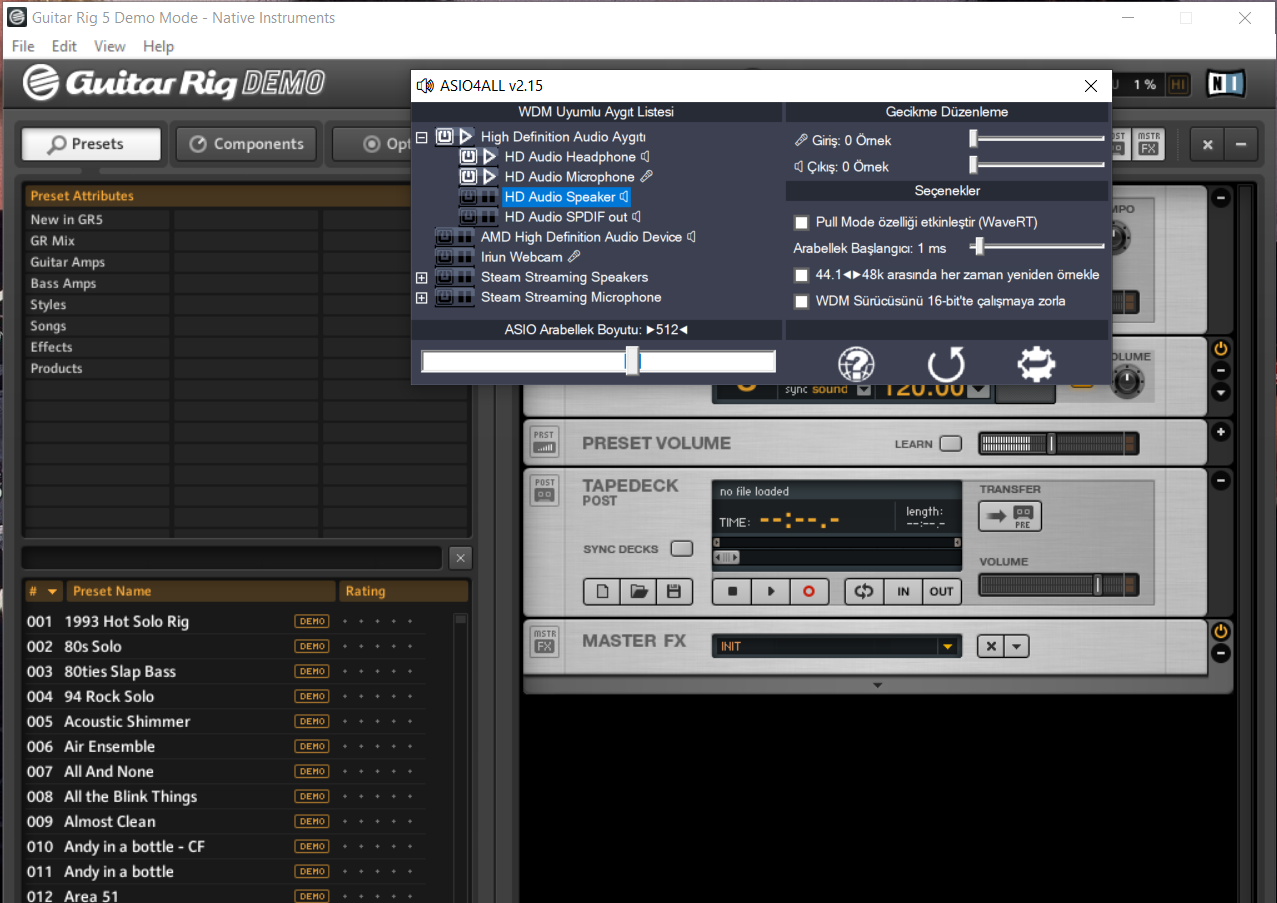Image resolution: width=1277 pixels, height=903 pixels.
Task: Collapse High Definition Audio Aygıtı tree
Action: (421, 137)
